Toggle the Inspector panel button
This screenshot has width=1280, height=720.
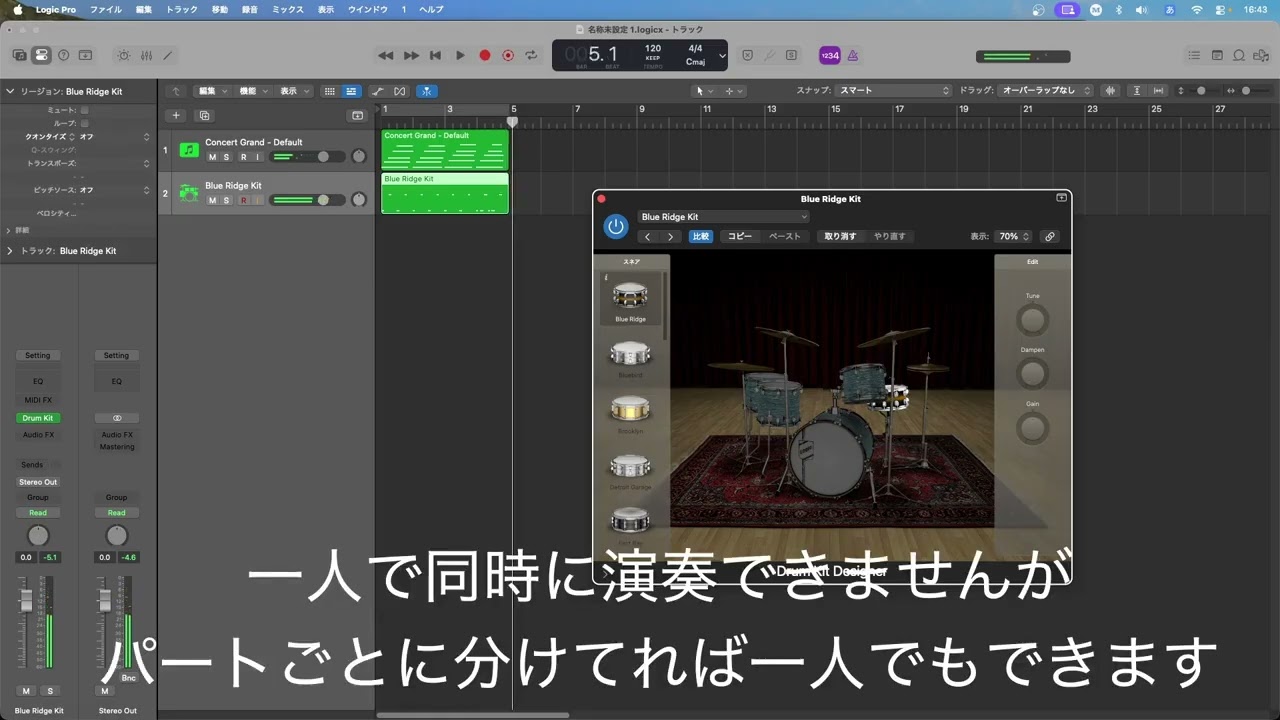(x=41, y=56)
